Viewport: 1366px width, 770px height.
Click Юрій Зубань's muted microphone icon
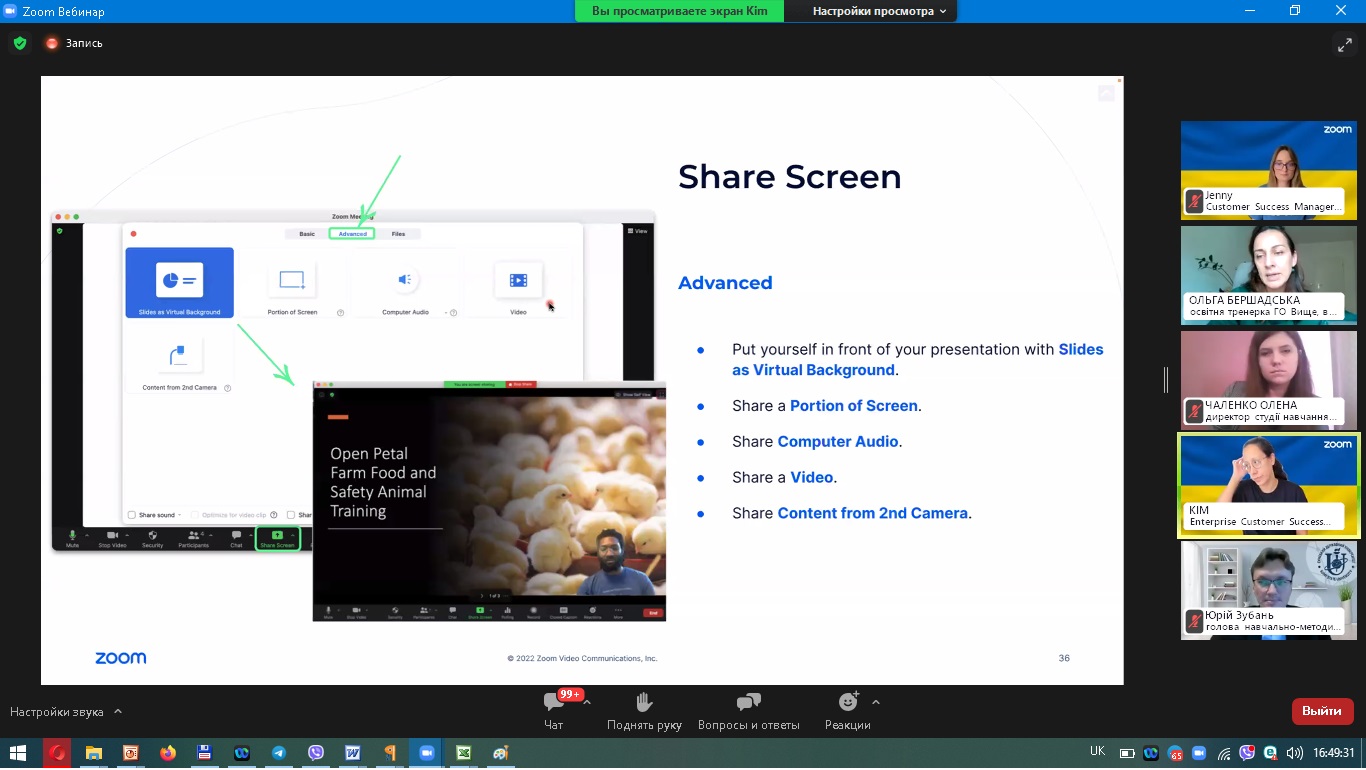tap(1194, 621)
